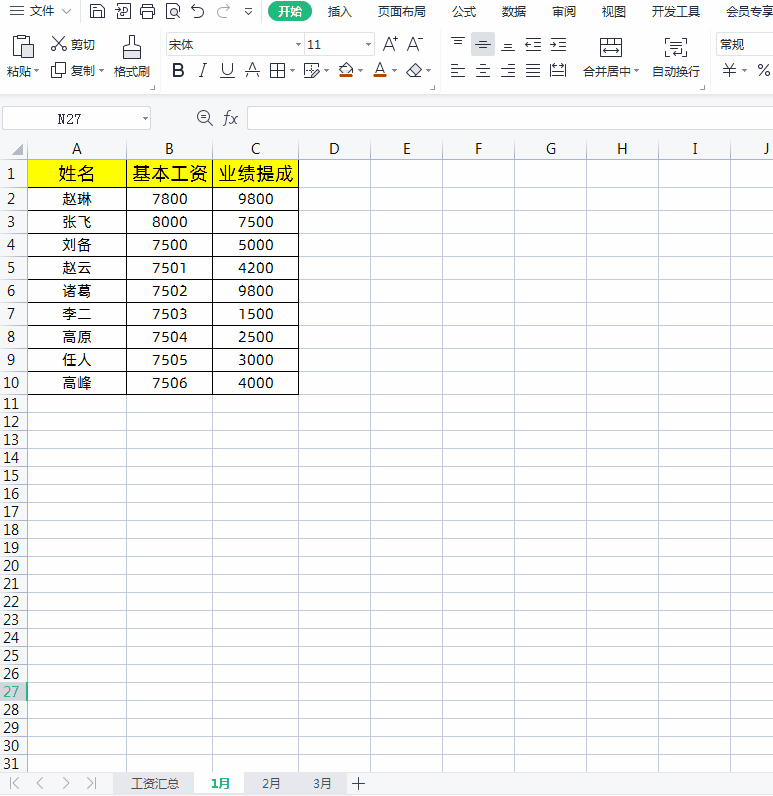
Task: Align text to bottom of cell
Action: pos(508,46)
